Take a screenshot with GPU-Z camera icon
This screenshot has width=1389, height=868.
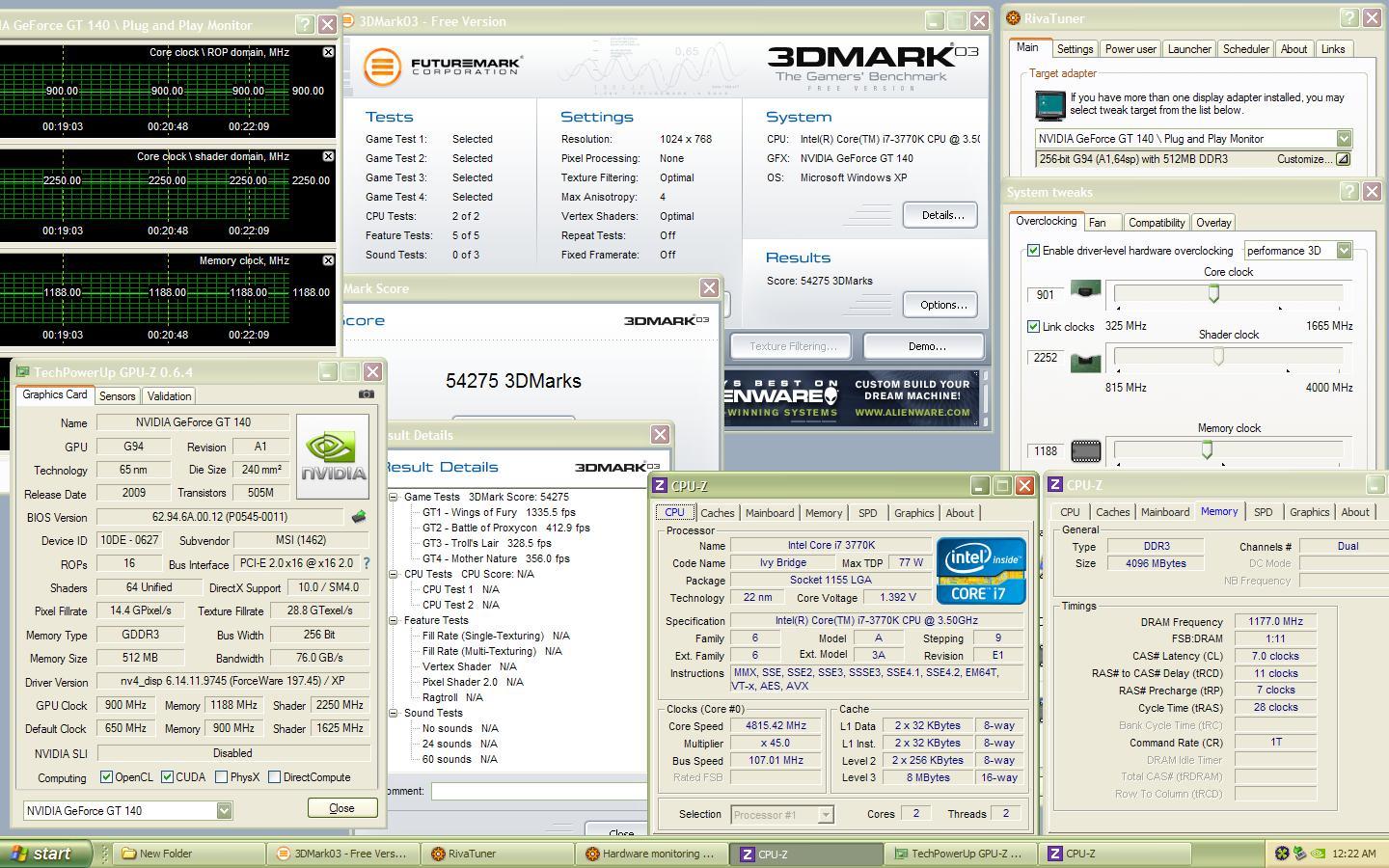pos(366,394)
